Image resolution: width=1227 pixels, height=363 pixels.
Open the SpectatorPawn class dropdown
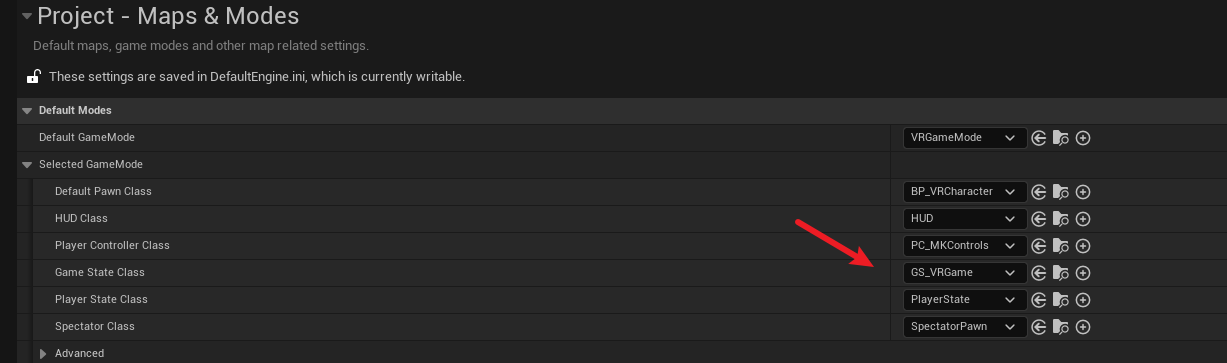point(964,327)
